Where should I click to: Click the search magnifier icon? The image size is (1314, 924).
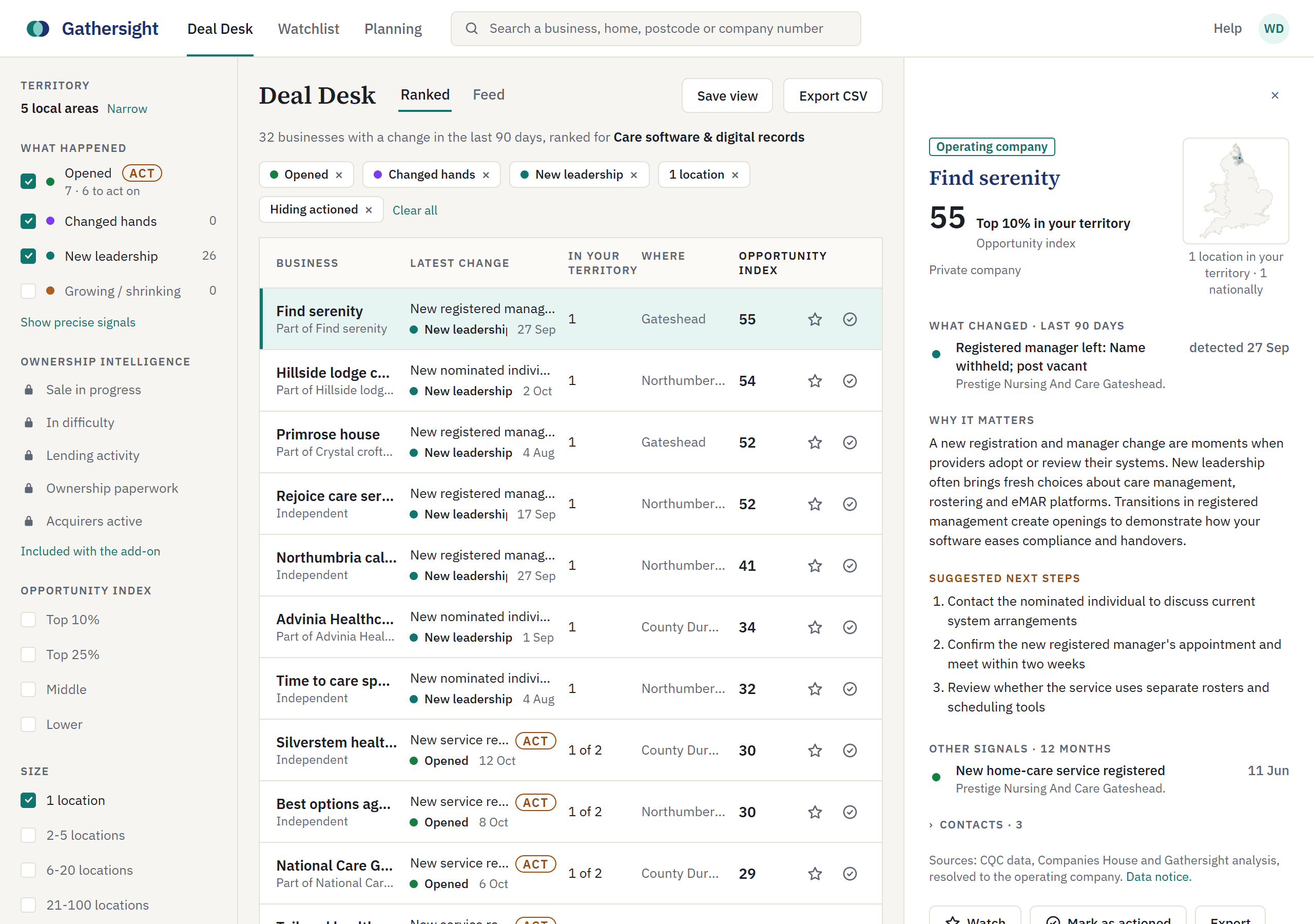pos(472,29)
